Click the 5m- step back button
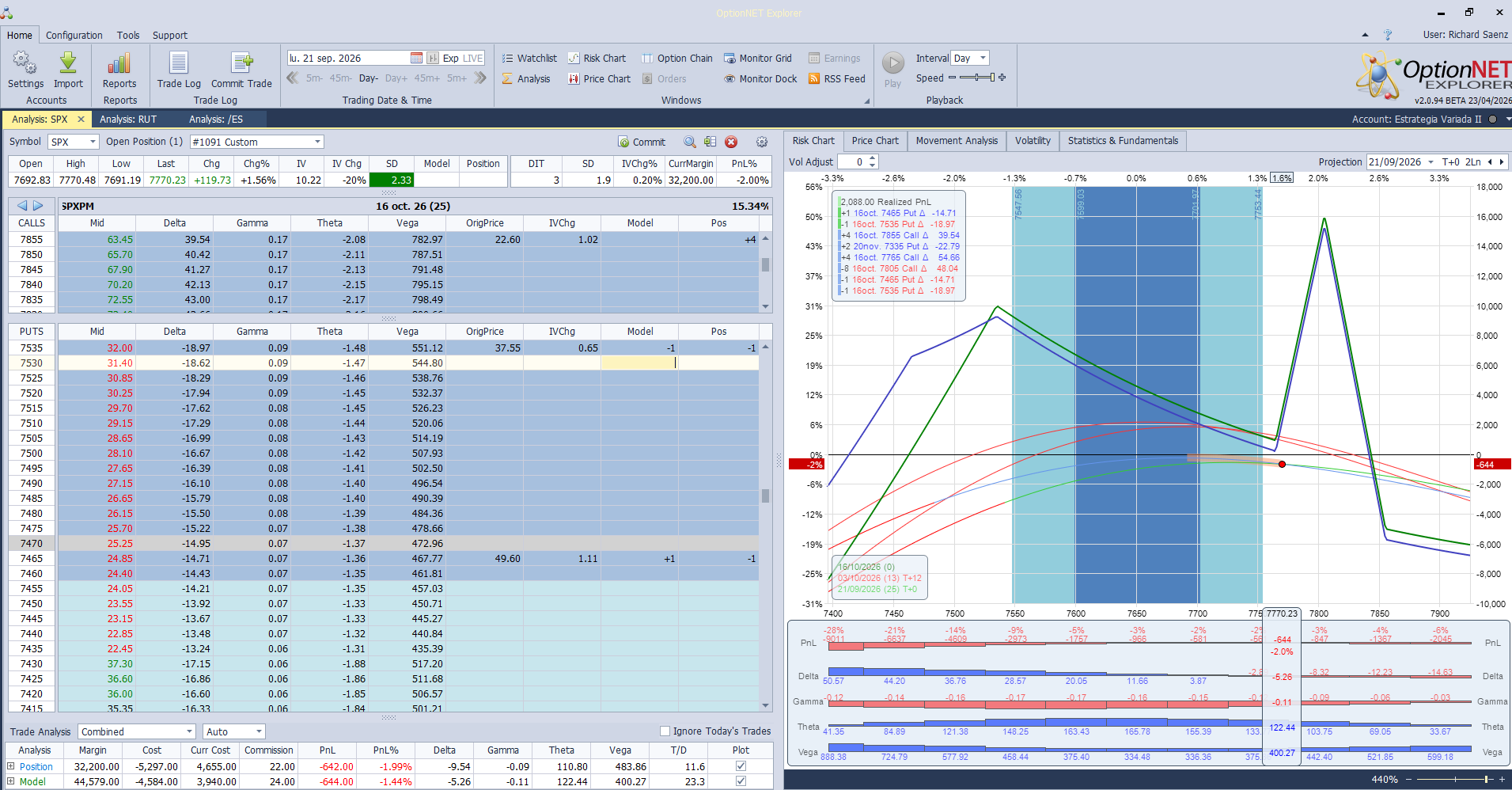 point(314,78)
